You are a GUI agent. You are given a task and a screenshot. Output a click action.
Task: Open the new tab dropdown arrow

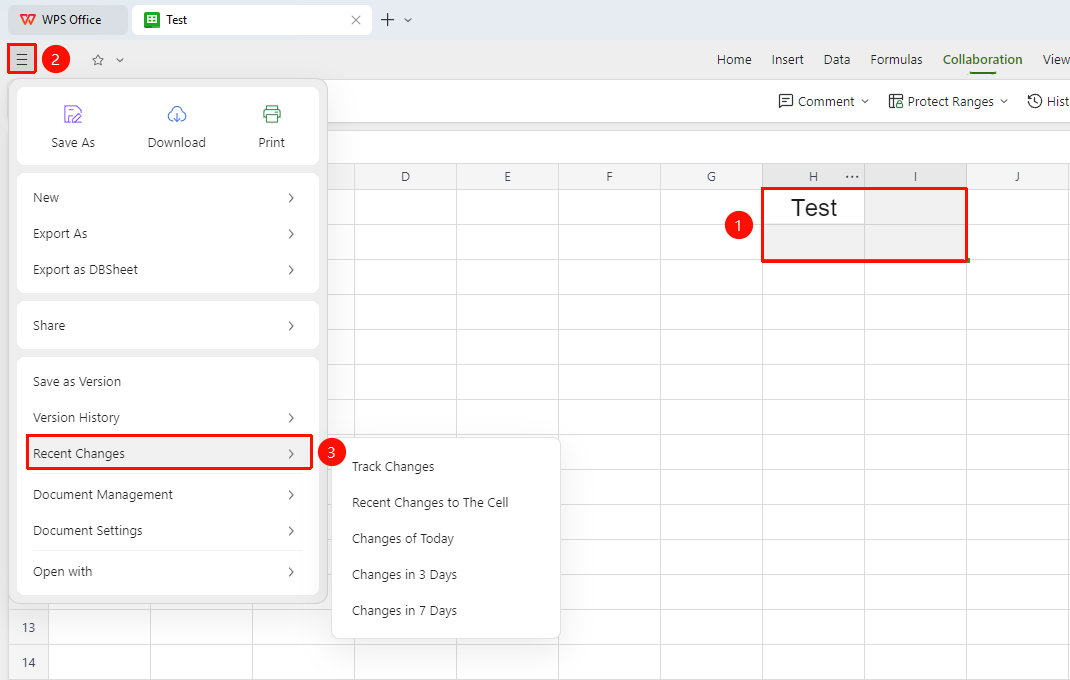(408, 20)
